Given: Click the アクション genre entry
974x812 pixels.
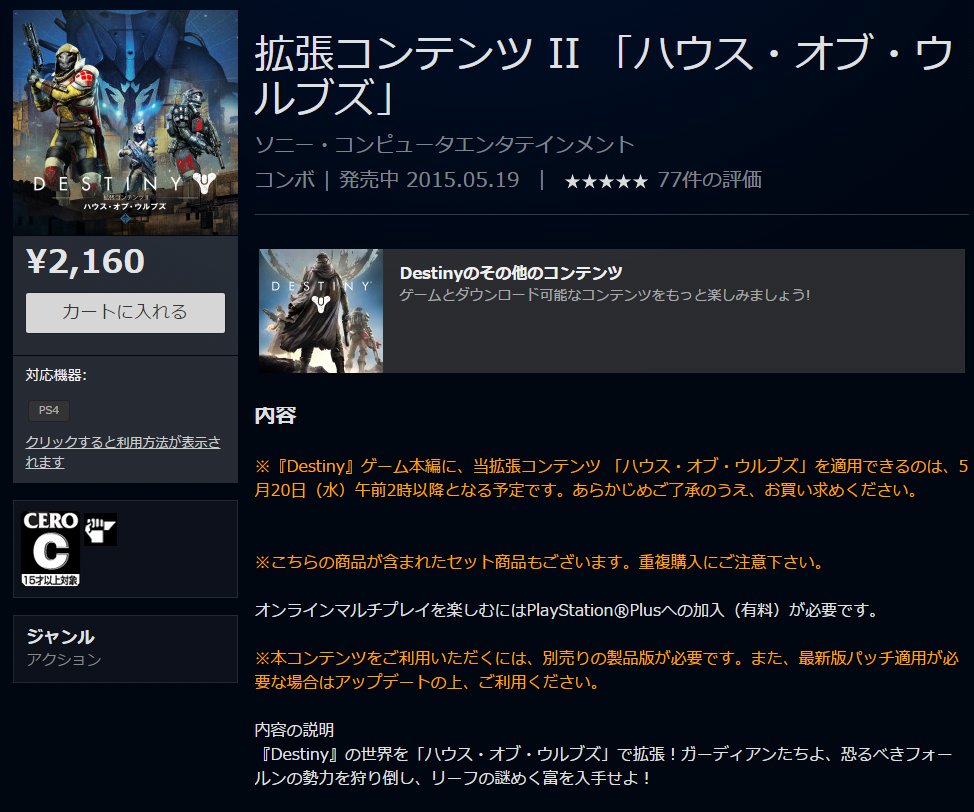Looking at the screenshot, I should point(64,659).
